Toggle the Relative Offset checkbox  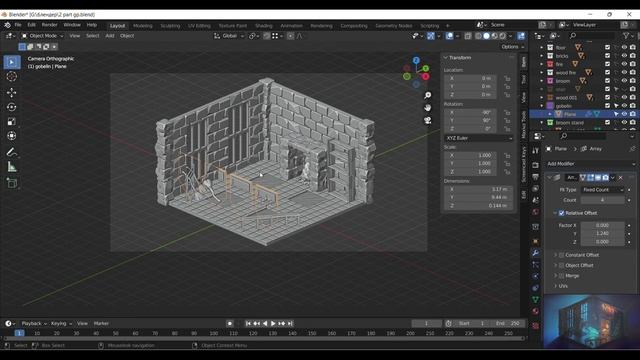click(562, 213)
